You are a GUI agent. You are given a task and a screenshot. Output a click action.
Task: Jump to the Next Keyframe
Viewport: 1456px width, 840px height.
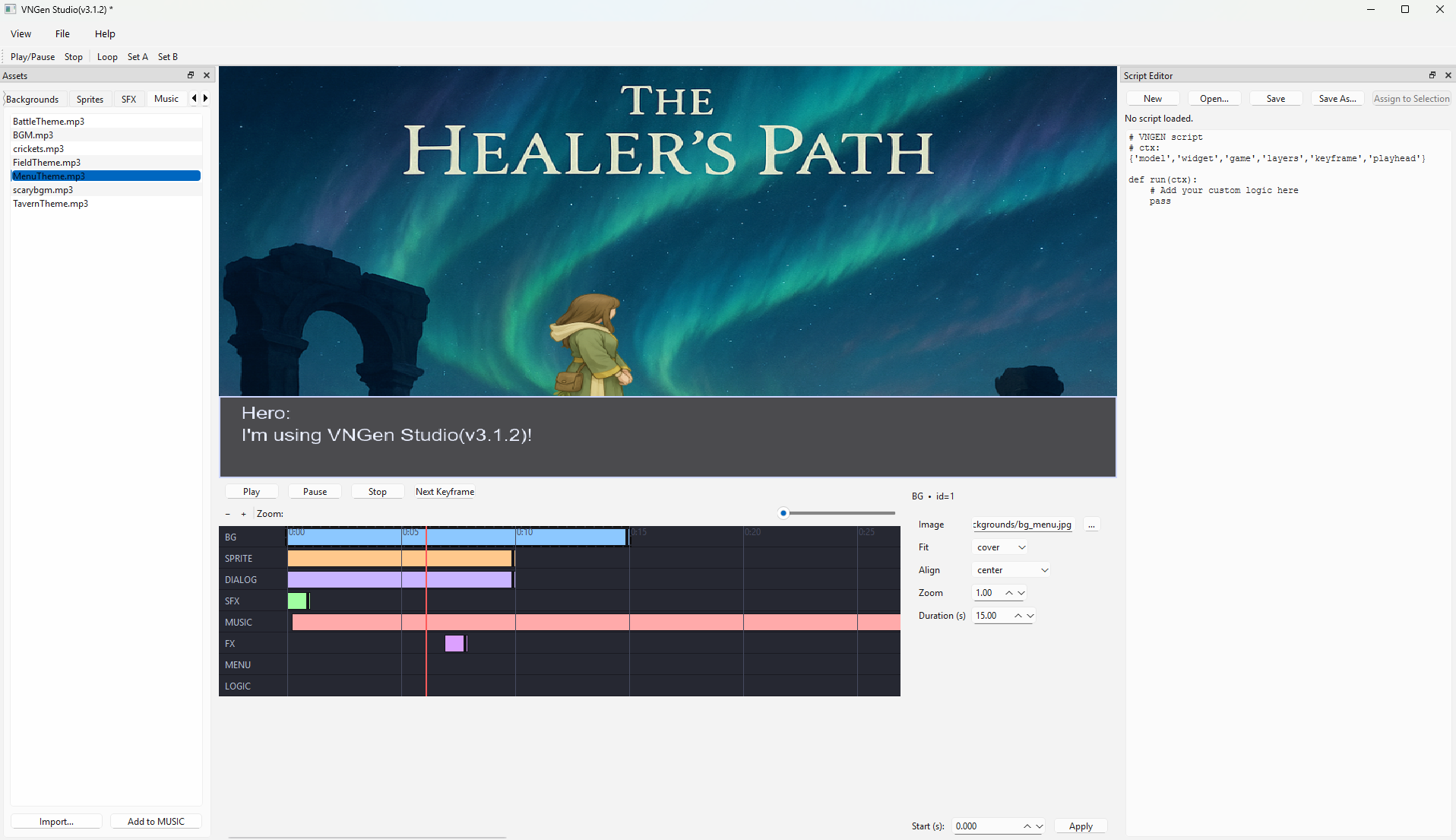coord(445,492)
